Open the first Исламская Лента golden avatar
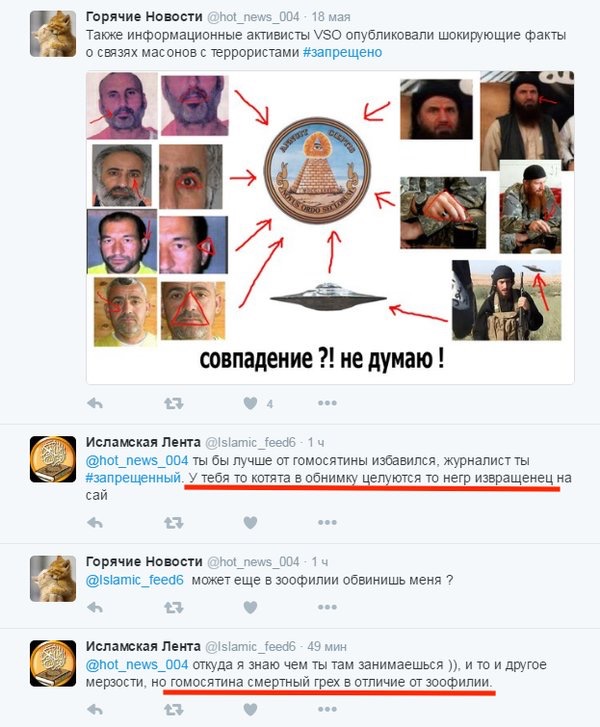This screenshot has height=727, width=600. (x=53, y=459)
